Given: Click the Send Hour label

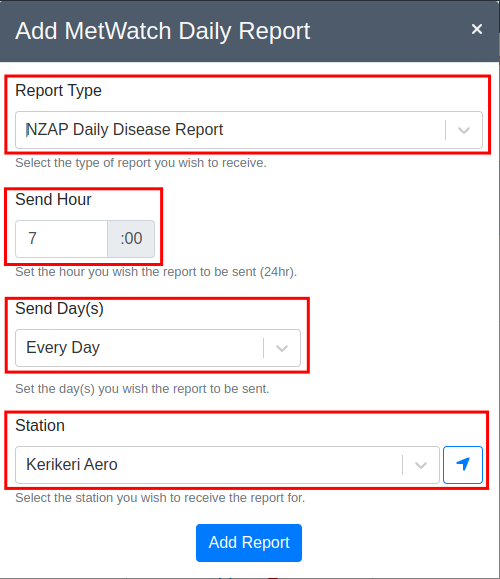Looking at the screenshot, I should [x=53, y=199].
